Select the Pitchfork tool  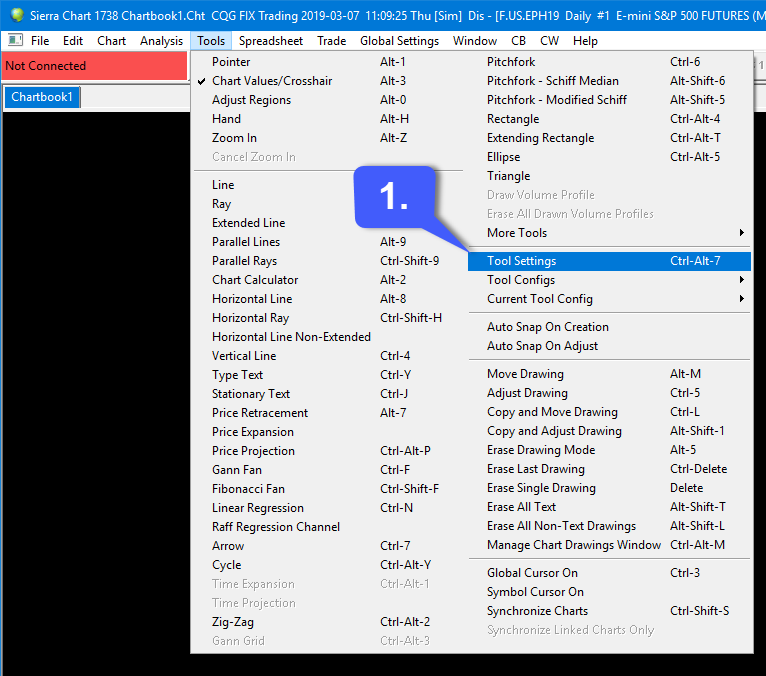click(609, 62)
